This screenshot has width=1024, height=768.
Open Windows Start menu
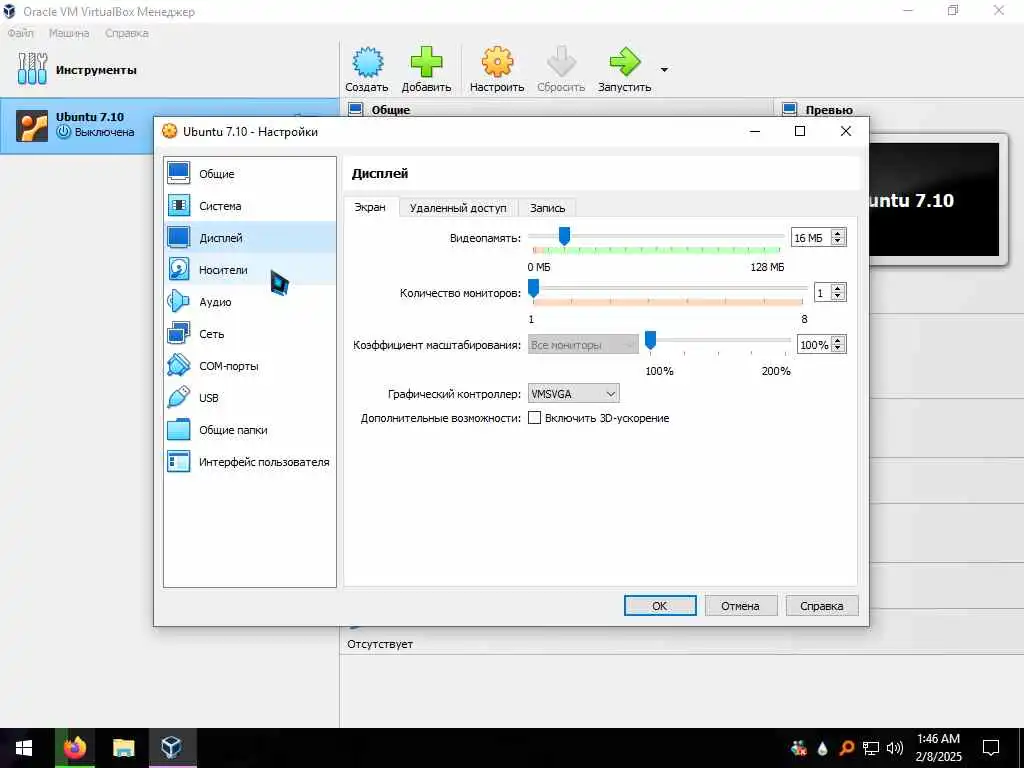pos(24,748)
